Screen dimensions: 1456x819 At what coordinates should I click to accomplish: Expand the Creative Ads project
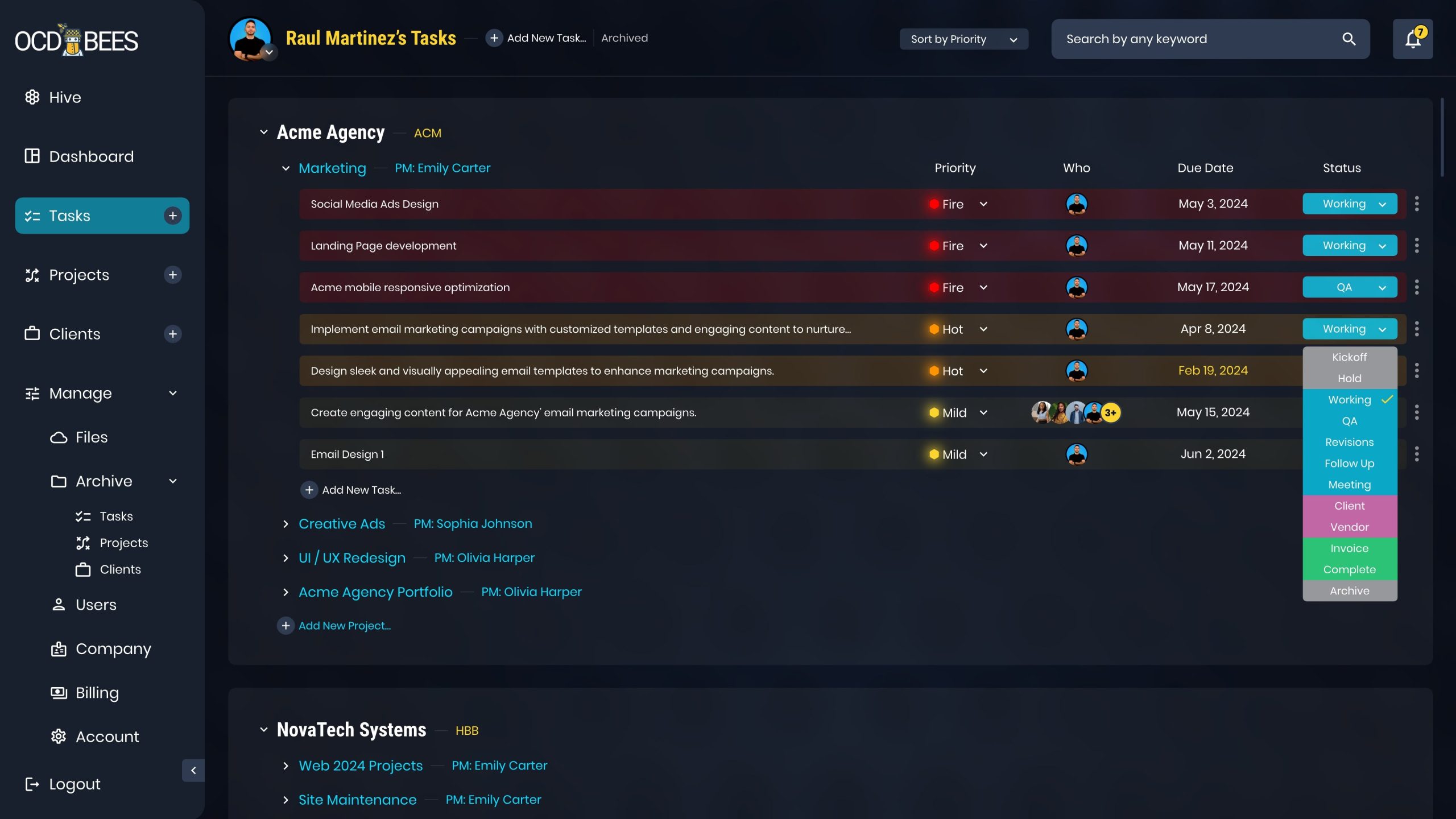click(x=286, y=524)
